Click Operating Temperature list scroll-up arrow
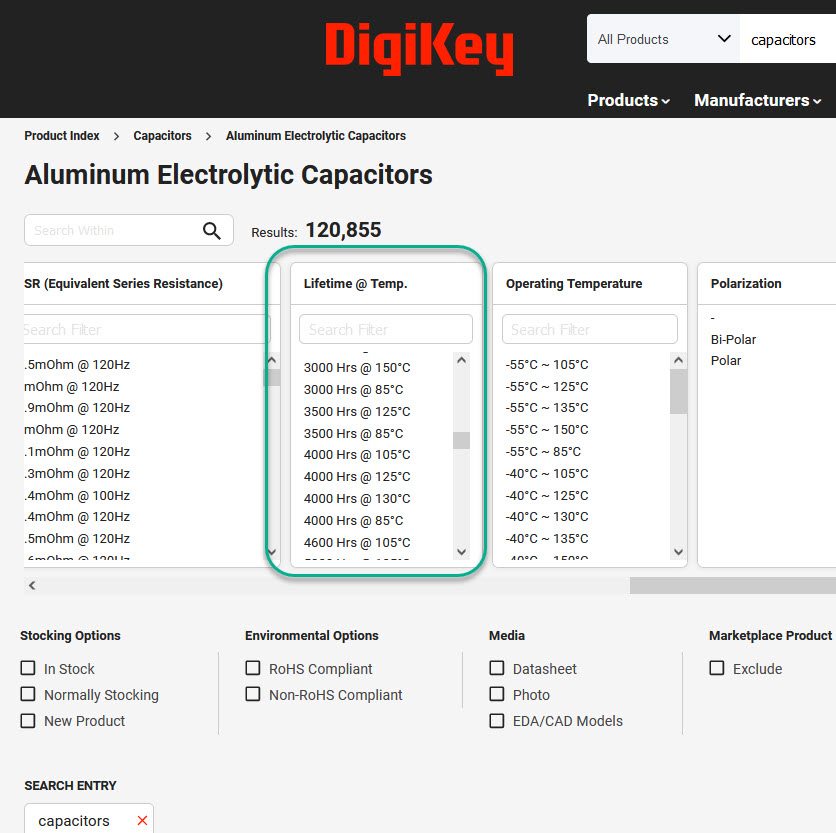 point(678,361)
